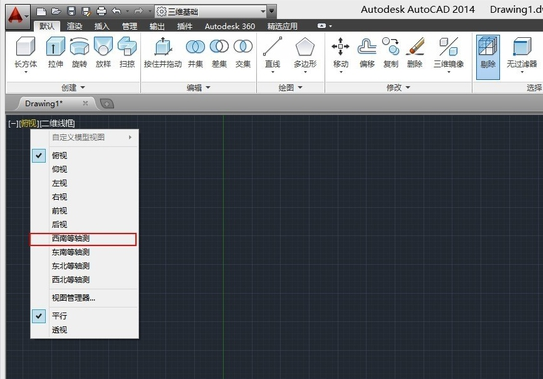Click the new drawing tab icon beside Drawing1
Viewport: 543px width, 379px height.
(107, 104)
